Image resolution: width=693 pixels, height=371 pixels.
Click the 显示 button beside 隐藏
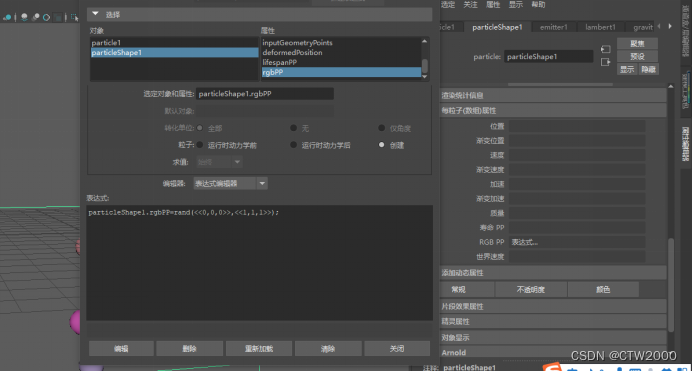pos(627,69)
